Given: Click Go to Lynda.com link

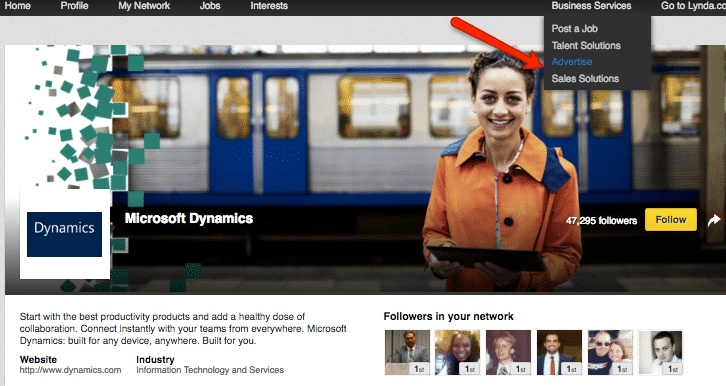Looking at the screenshot, I should click(693, 6).
